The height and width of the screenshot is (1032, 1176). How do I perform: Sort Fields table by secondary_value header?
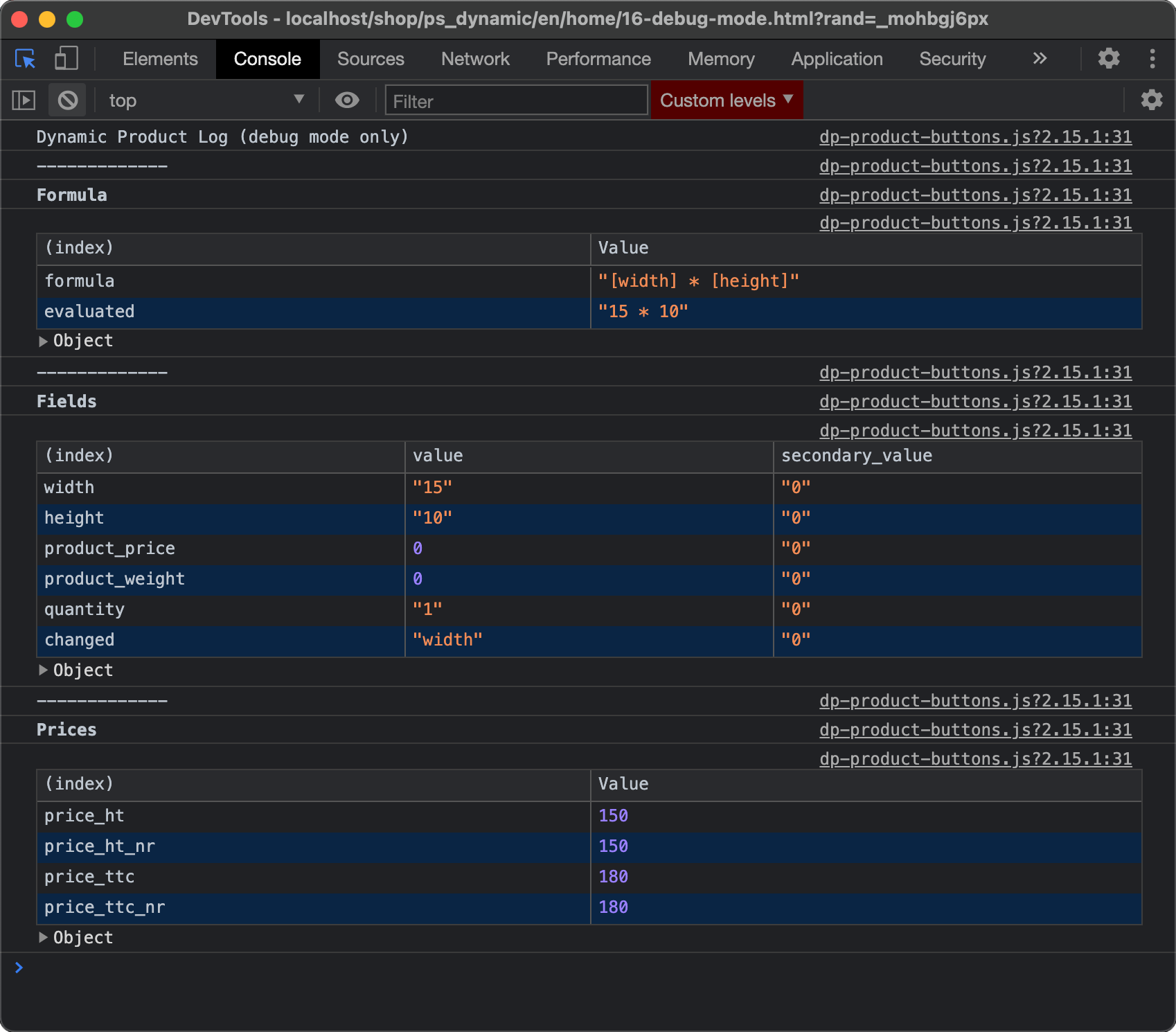click(x=957, y=456)
